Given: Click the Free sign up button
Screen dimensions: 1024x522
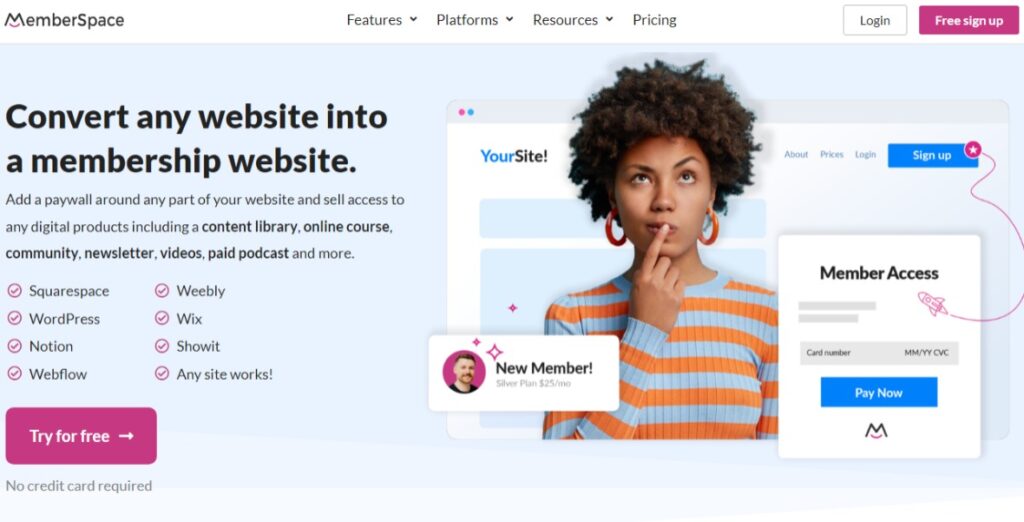Looking at the screenshot, I should (968, 20).
